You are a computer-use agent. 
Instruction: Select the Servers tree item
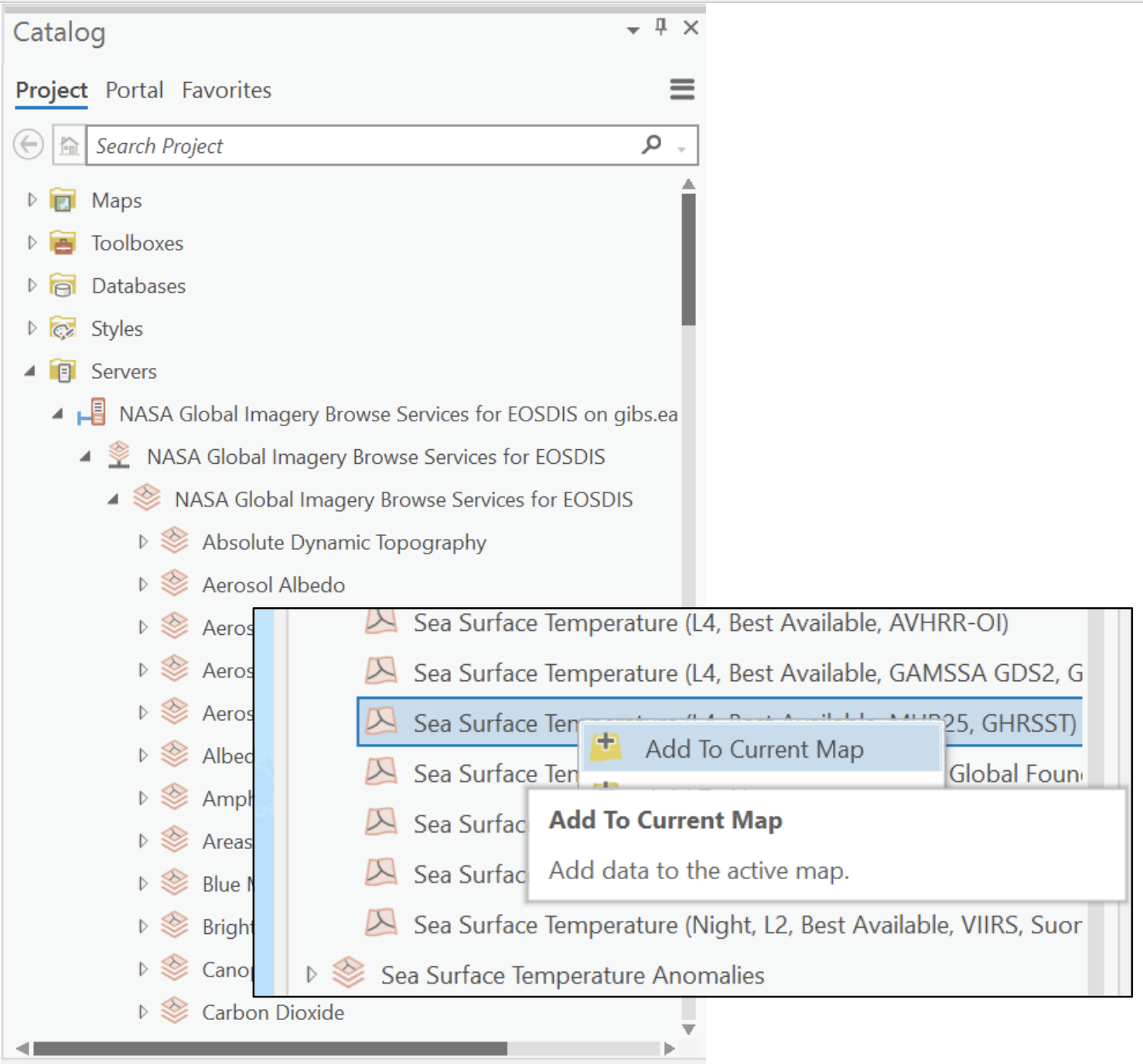pyautogui.click(x=124, y=371)
